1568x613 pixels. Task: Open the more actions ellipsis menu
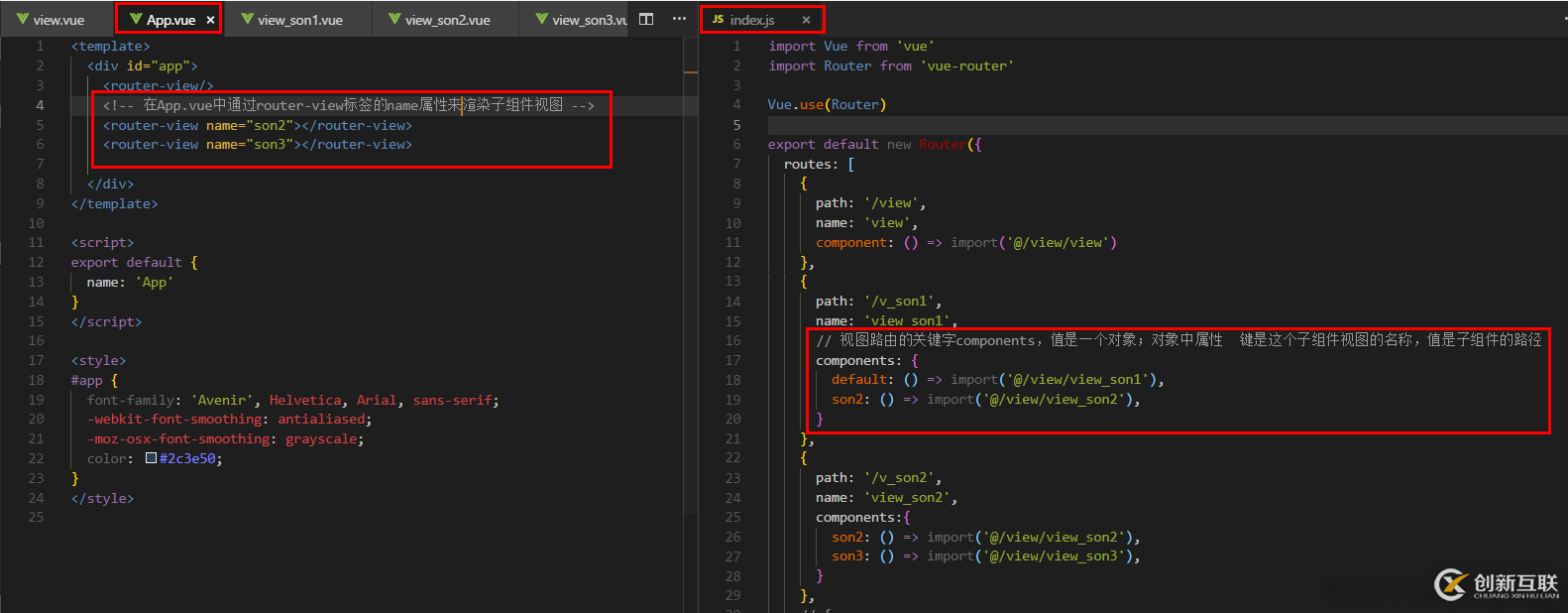pos(679,19)
